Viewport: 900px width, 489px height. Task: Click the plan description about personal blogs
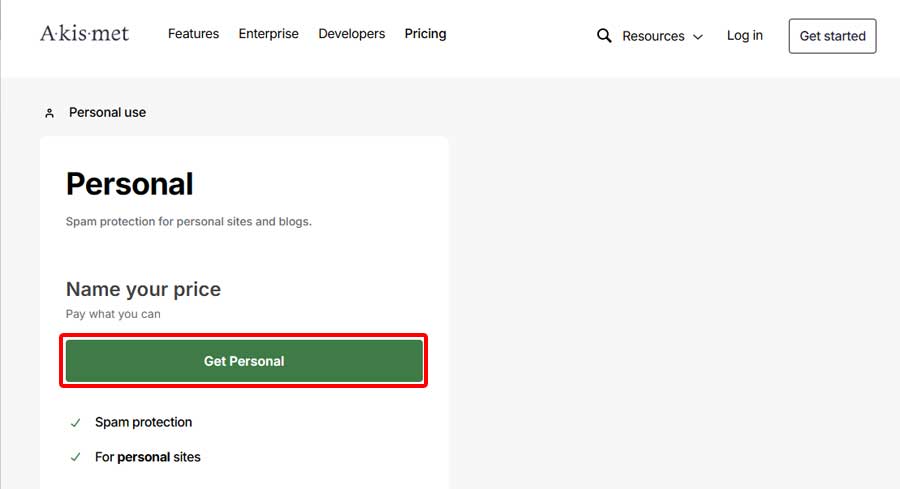(188, 221)
